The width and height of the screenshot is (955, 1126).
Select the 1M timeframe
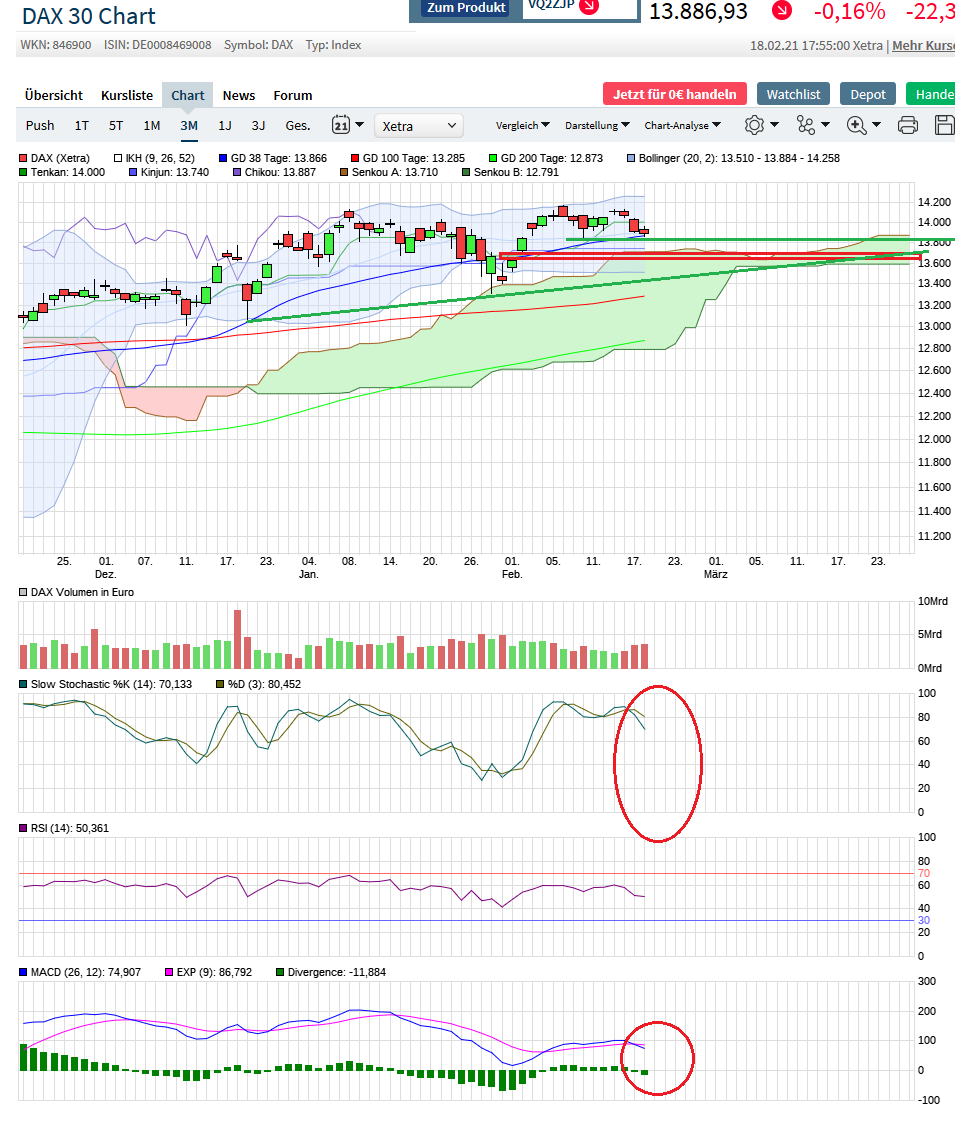tap(152, 125)
